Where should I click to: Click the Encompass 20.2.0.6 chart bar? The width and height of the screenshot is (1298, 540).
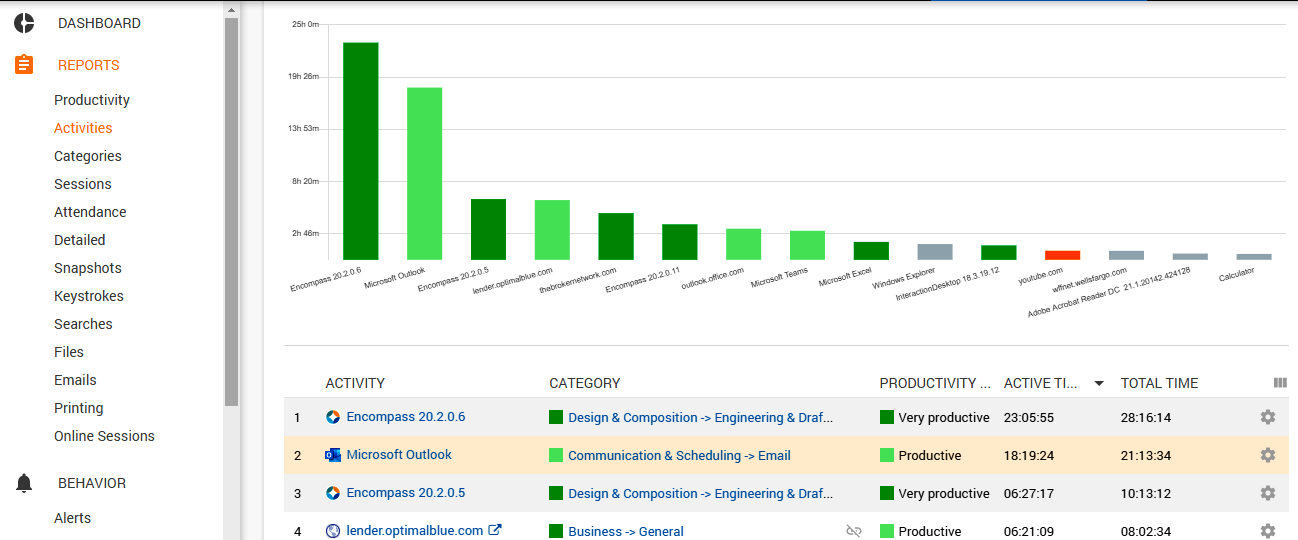coord(361,151)
